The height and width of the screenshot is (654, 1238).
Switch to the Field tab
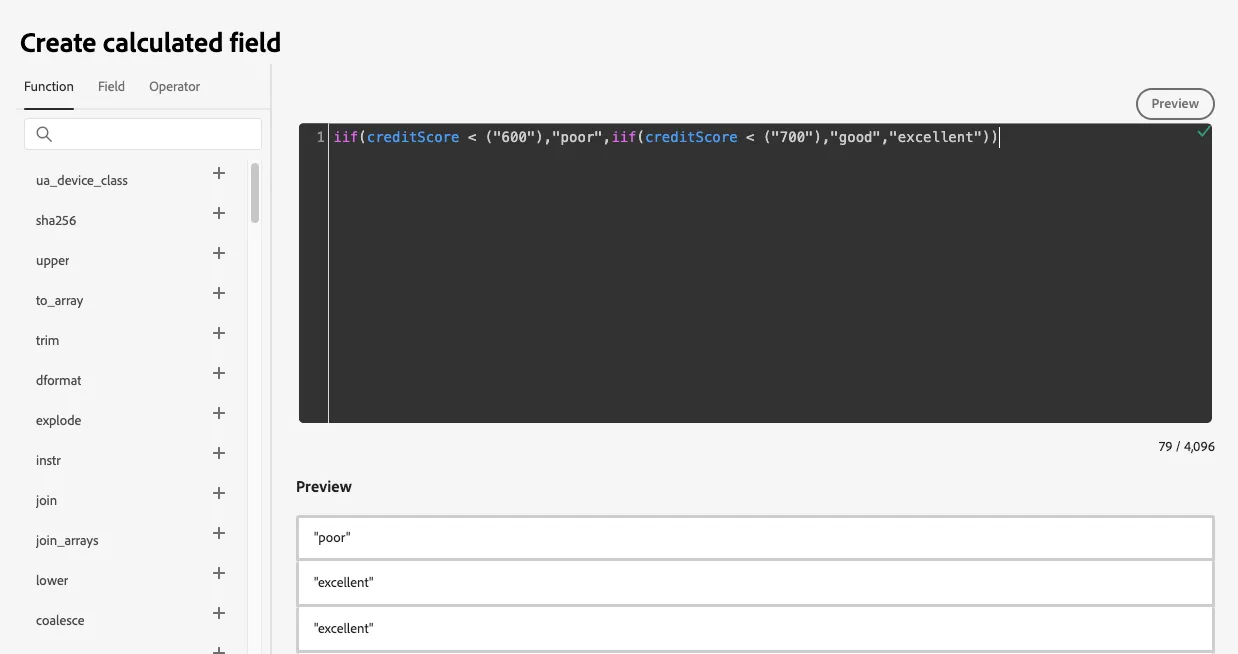point(111,87)
